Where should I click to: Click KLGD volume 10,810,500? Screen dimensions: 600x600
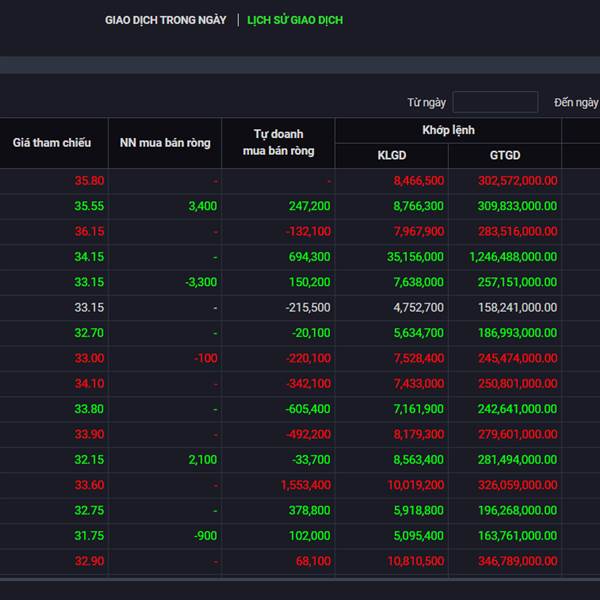tap(416, 561)
